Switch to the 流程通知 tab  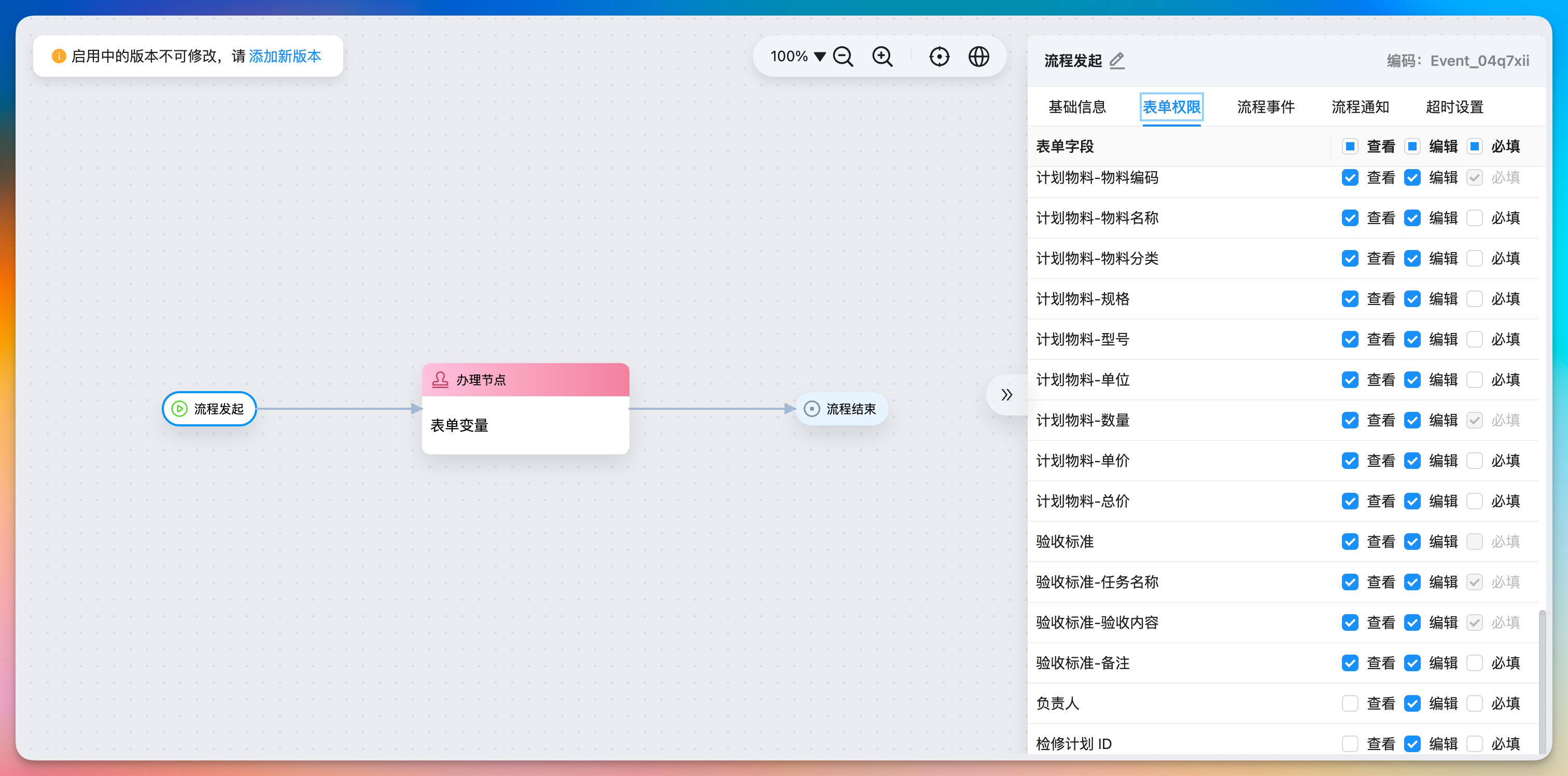pyautogui.click(x=1361, y=106)
